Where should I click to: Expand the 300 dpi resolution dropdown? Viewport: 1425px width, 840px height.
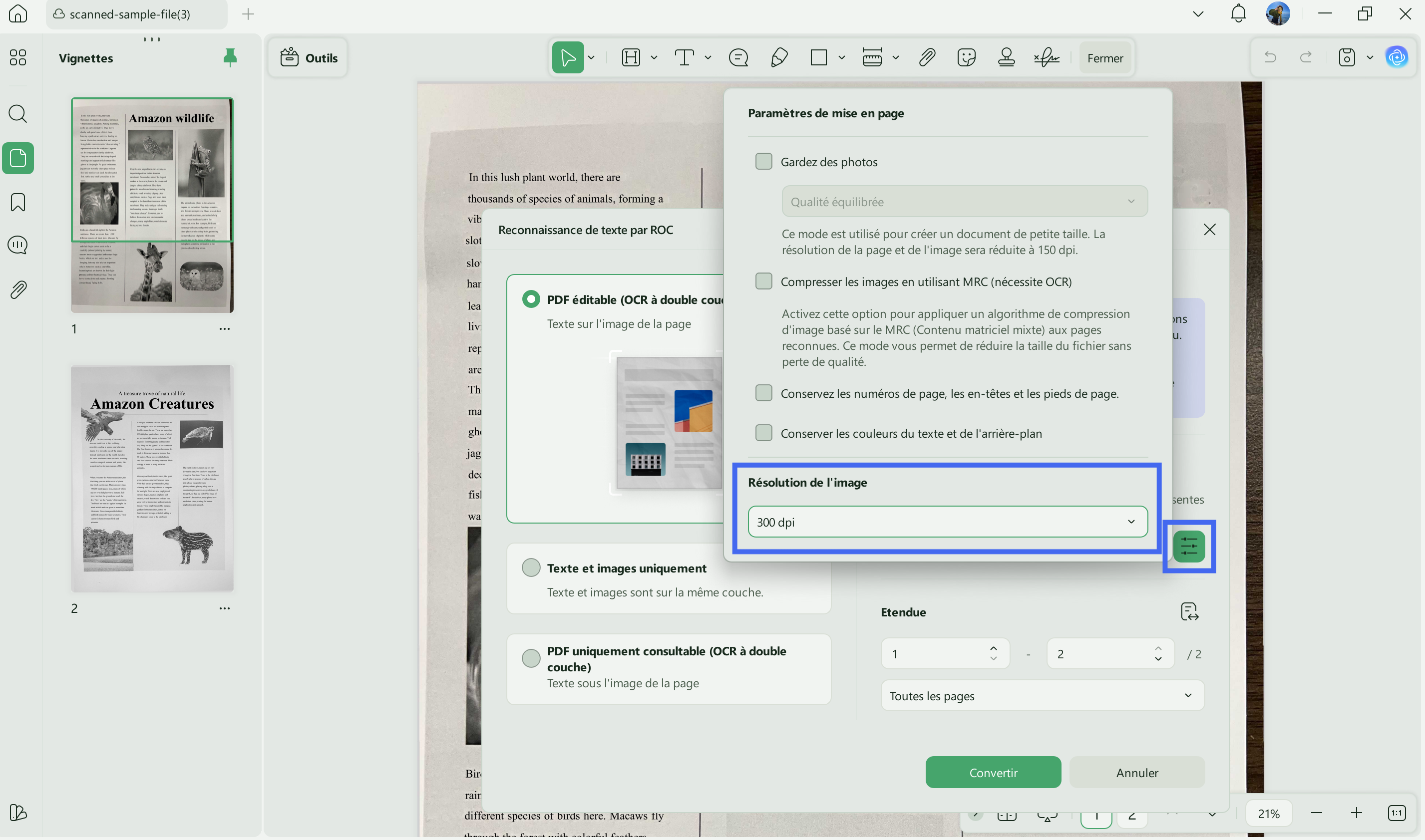(948, 522)
